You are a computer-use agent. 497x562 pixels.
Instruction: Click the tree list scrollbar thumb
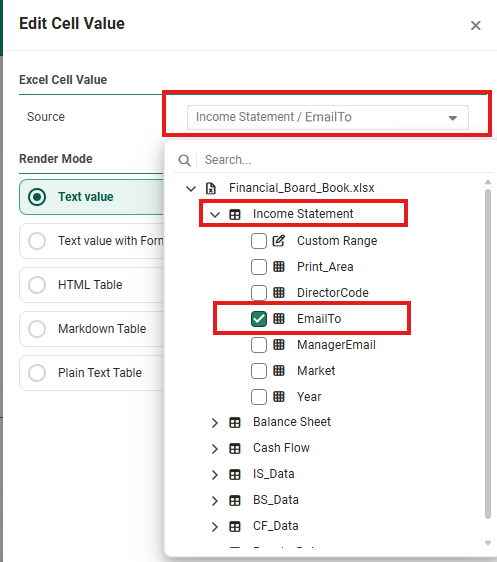click(488, 354)
